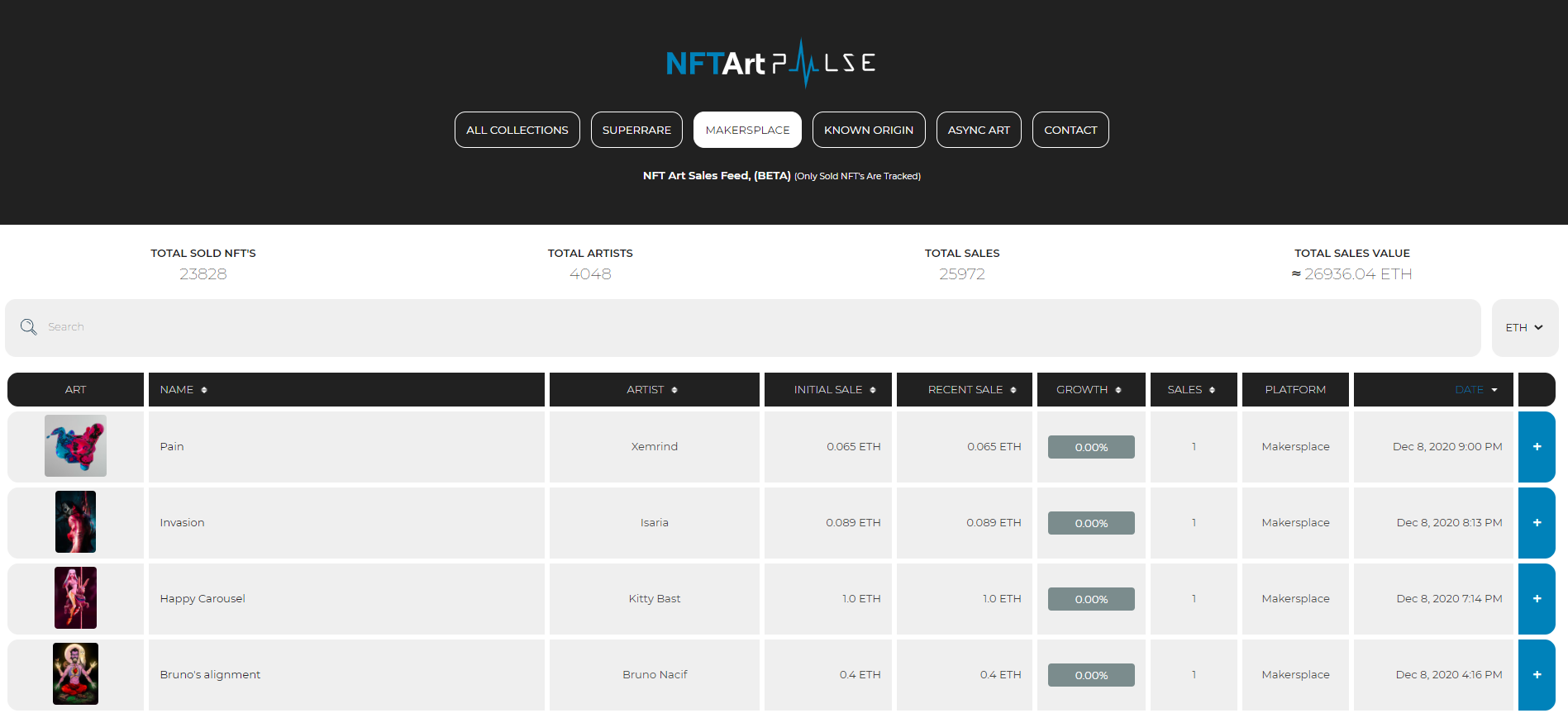Click artist Isaria
Screen dimensions: 1568x718
pyautogui.click(x=655, y=523)
